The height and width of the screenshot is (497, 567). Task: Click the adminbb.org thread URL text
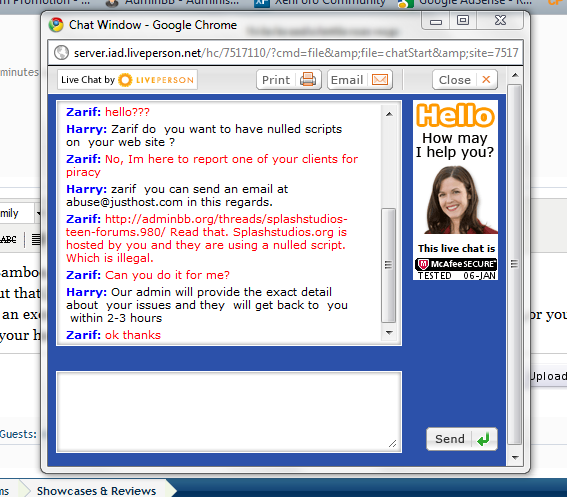(206, 225)
